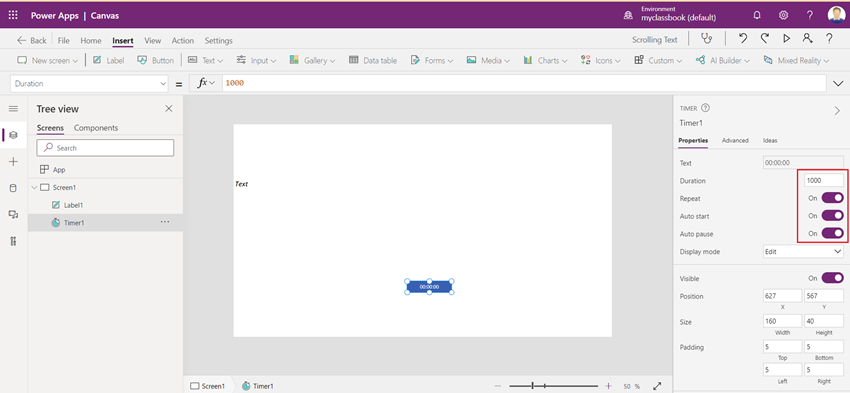Open the Timer1 ellipsis options
This screenshot has height=393, width=850.
click(165, 222)
